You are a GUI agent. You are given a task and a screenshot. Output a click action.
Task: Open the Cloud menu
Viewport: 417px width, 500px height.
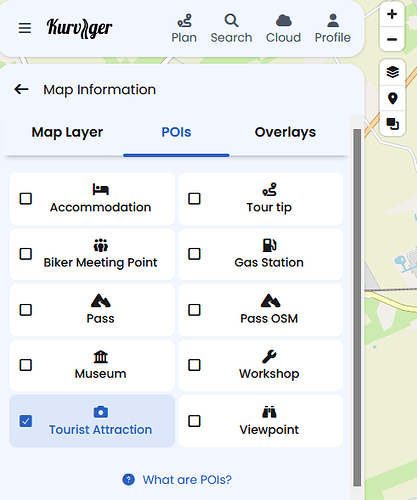(283, 29)
